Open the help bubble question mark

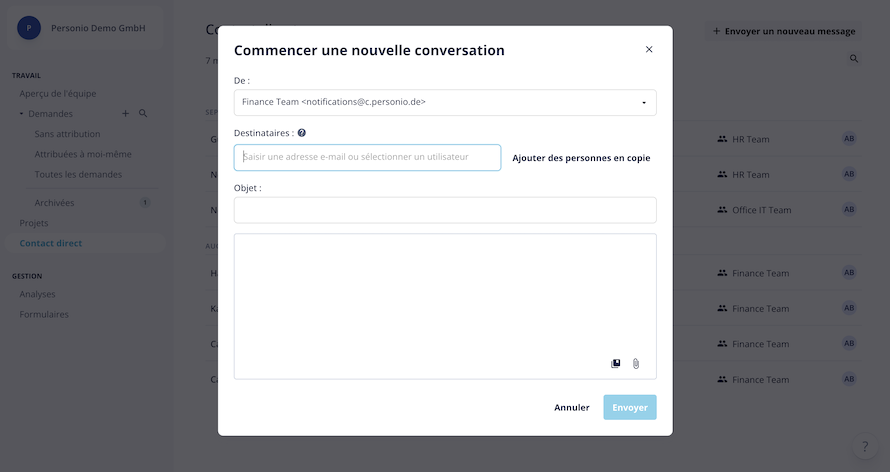(x=864, y=446)
